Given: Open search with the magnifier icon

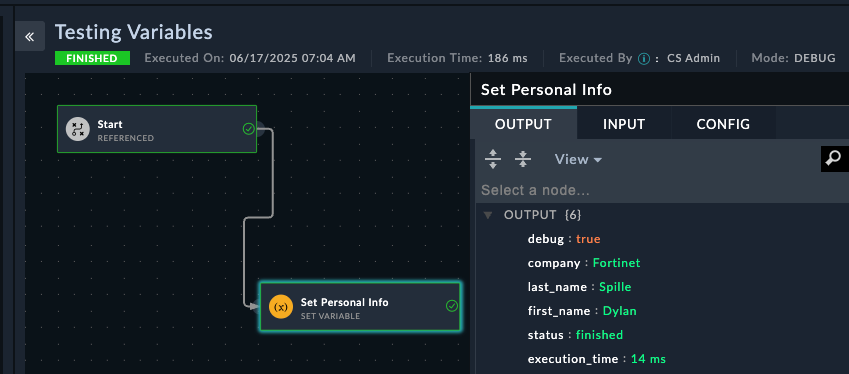Looking at the screenshot, I should click(x=834, y=159).
